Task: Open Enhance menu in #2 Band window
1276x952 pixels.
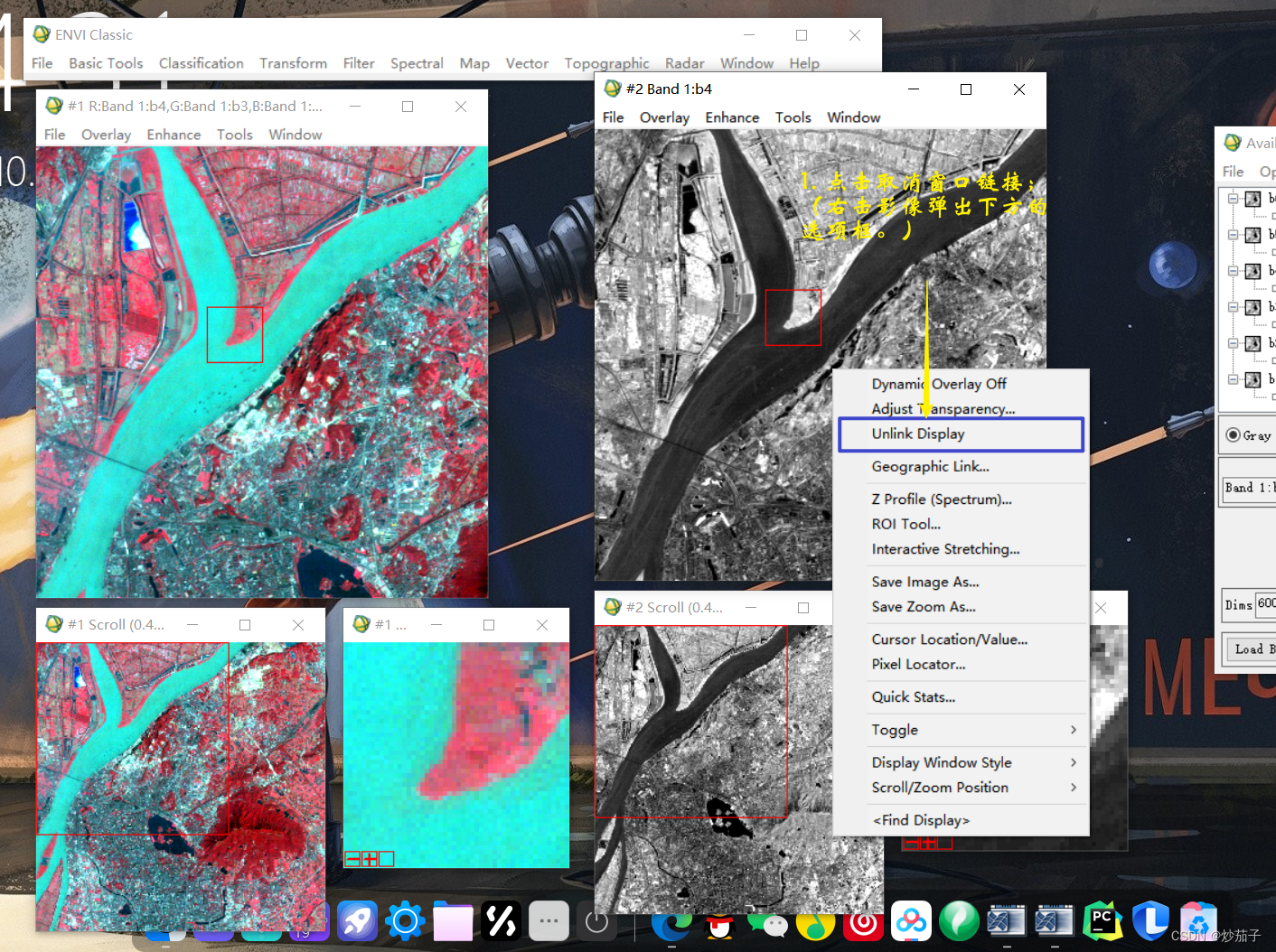Action: 732,117
